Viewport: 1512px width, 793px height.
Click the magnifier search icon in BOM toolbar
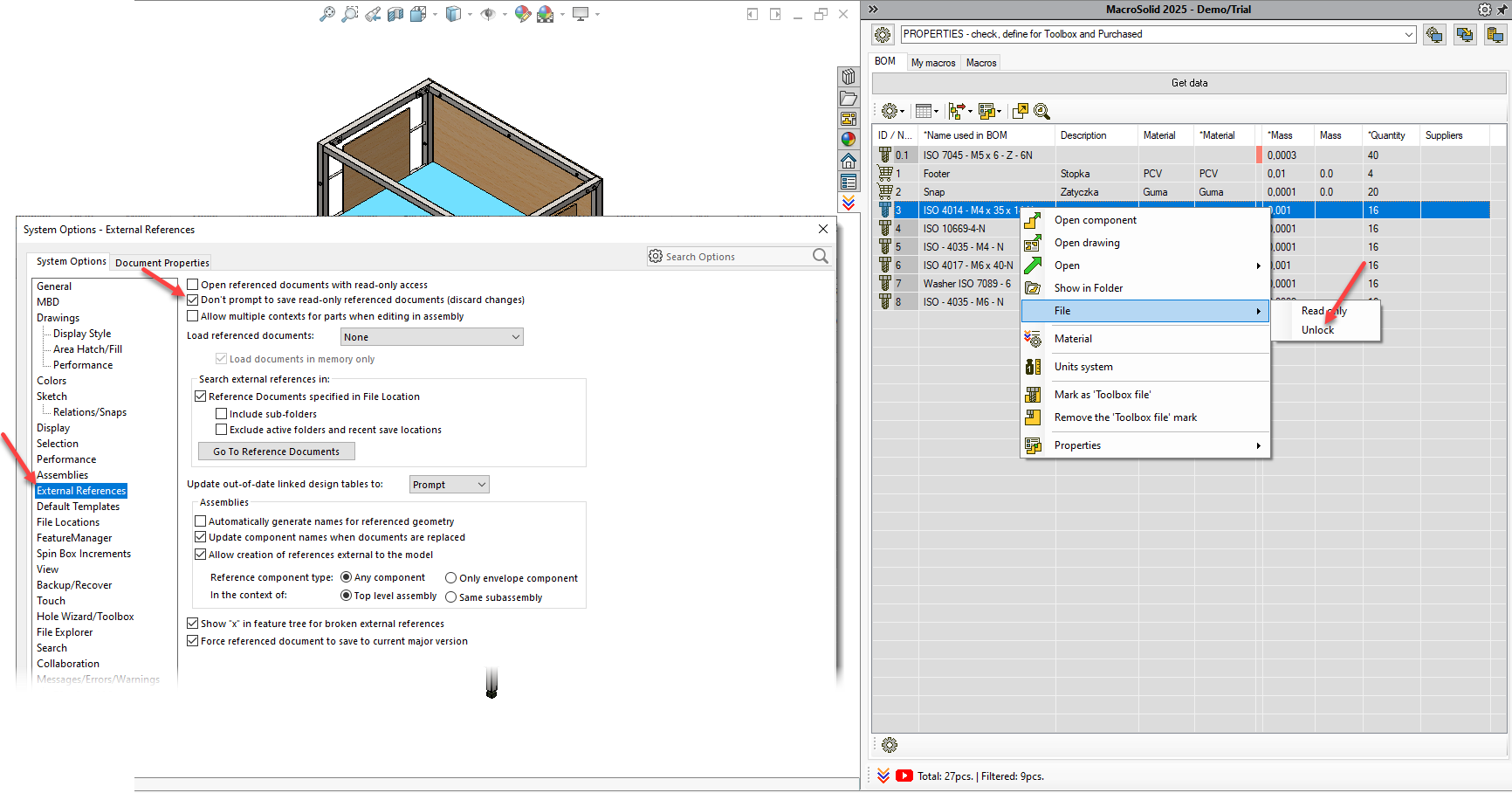(x=1041, y=111)
